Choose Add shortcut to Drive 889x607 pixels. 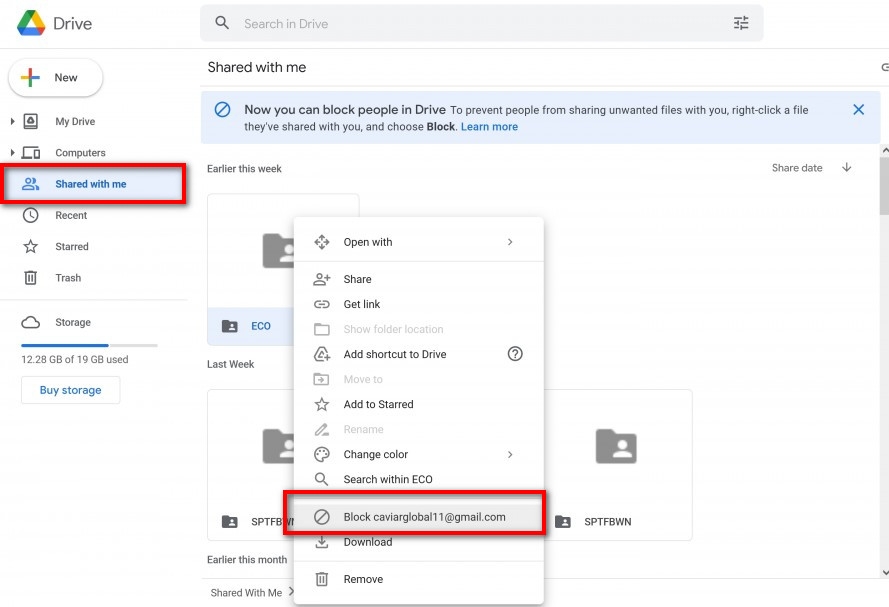(418, 354)
